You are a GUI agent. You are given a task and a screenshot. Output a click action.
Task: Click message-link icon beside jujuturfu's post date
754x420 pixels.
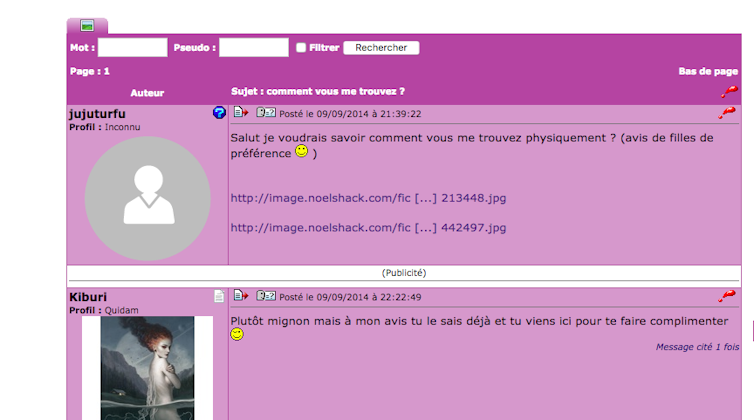(266, 113)
